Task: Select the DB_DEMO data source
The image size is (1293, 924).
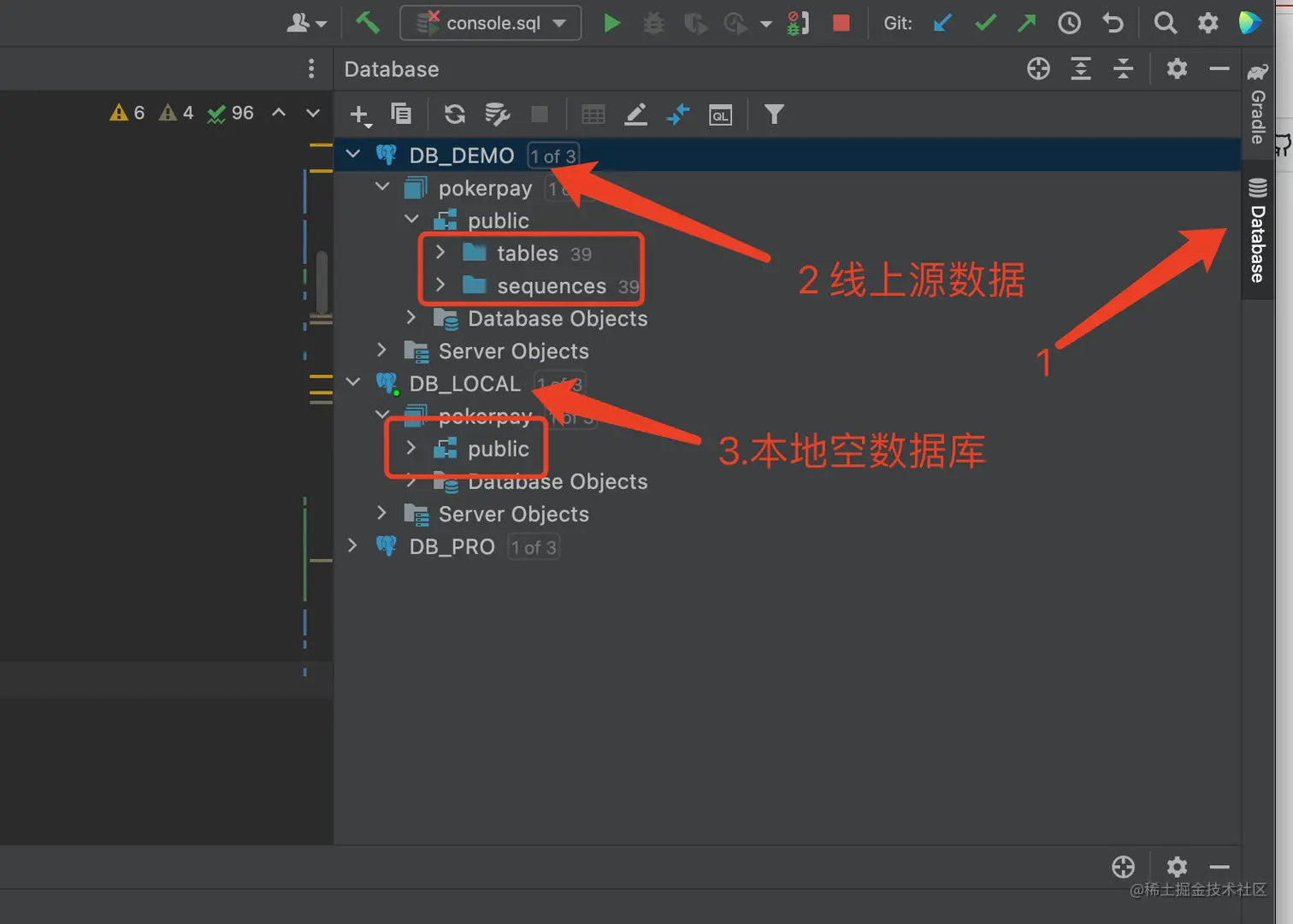Action: point(462,156)
